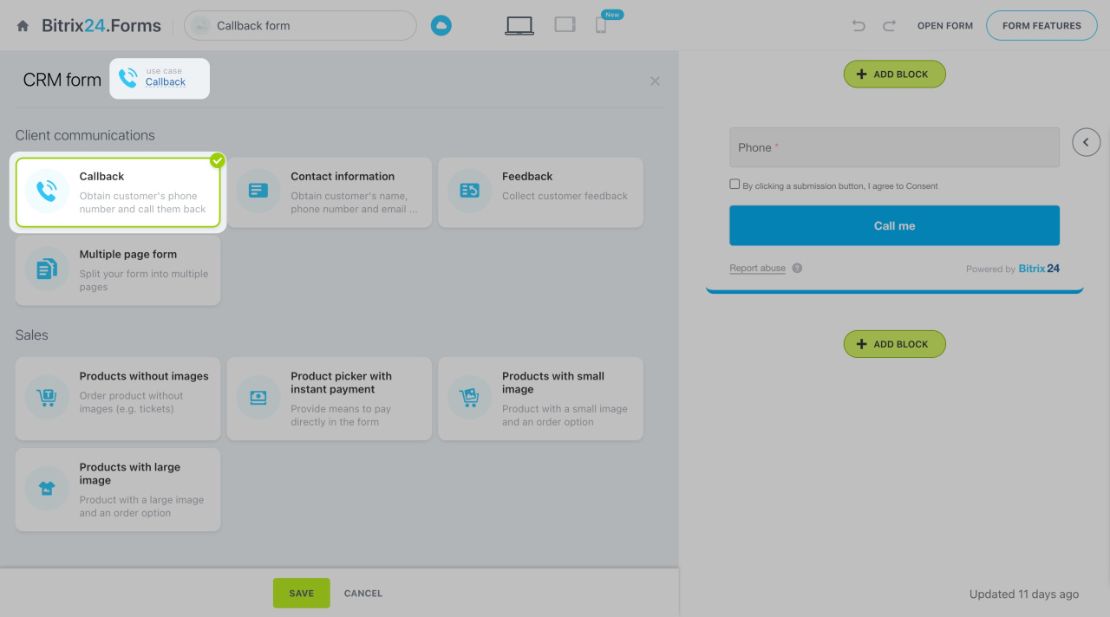Viewport: 1110px width, 617px height.
Task: Open the Callback use case tab
Action: point(159,79)
